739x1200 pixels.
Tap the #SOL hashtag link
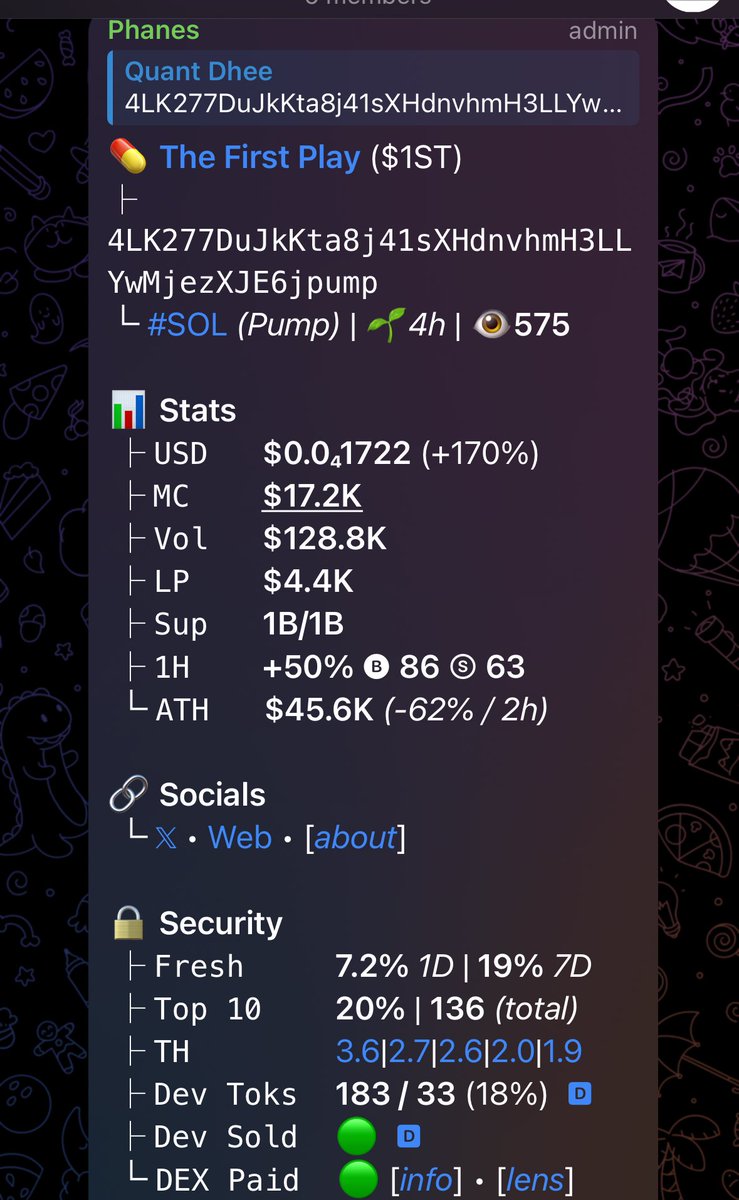pos(187,325)
